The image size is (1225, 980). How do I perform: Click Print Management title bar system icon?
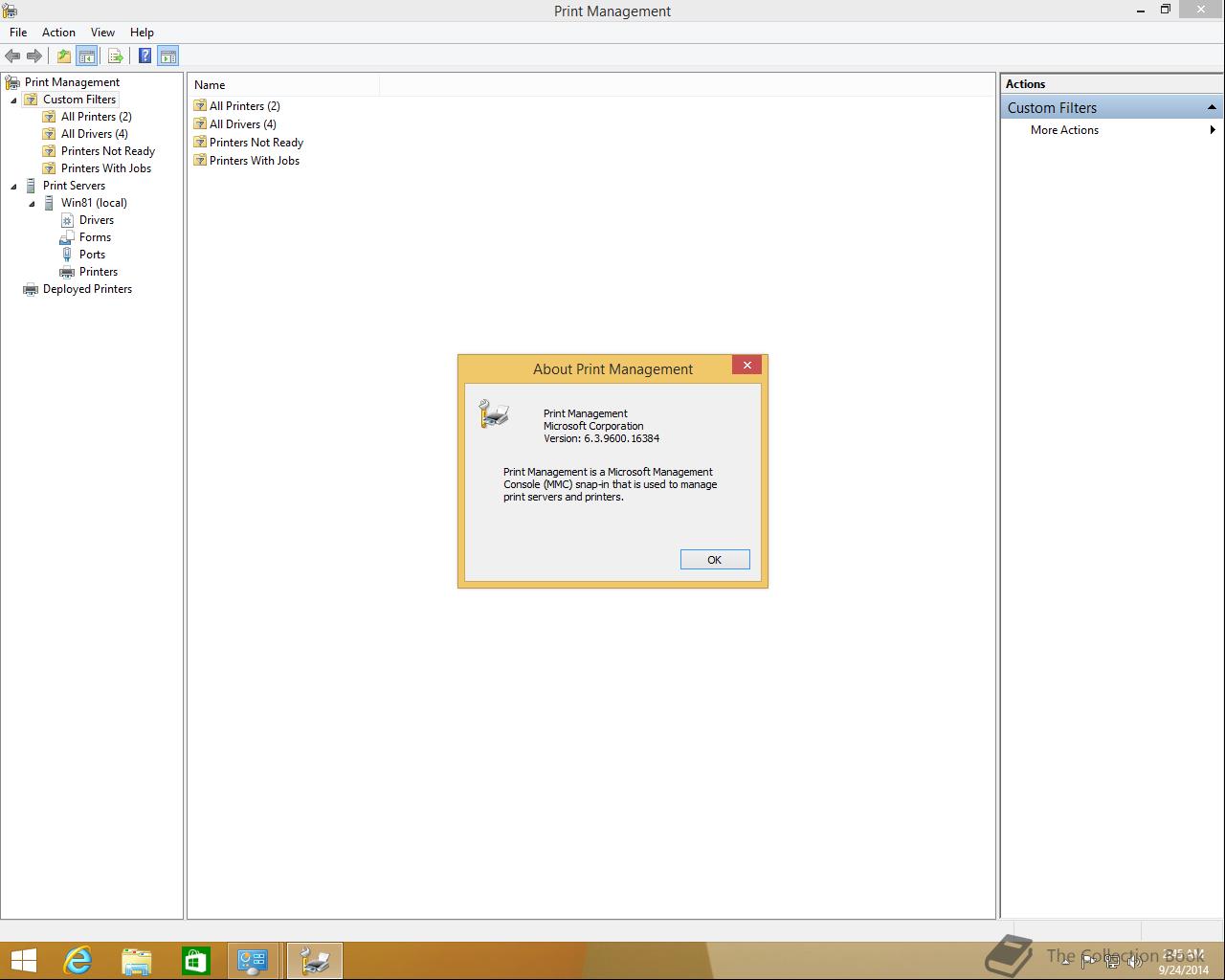pyautogui.click(x=10, y=11)
